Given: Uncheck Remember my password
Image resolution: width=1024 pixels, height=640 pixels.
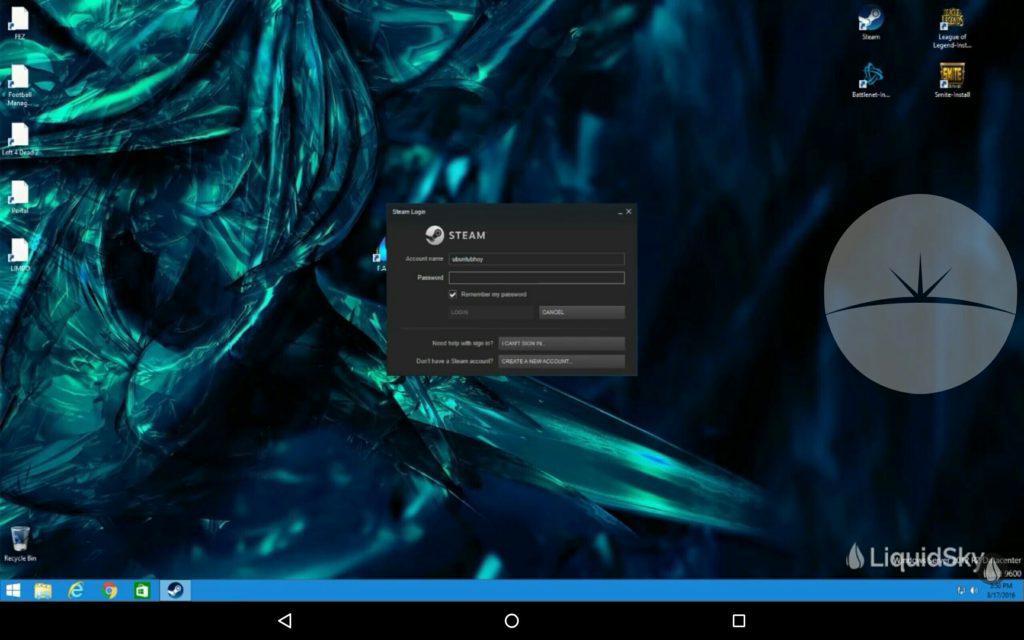Looking at the screenshot, I should [x=453, y=295].
